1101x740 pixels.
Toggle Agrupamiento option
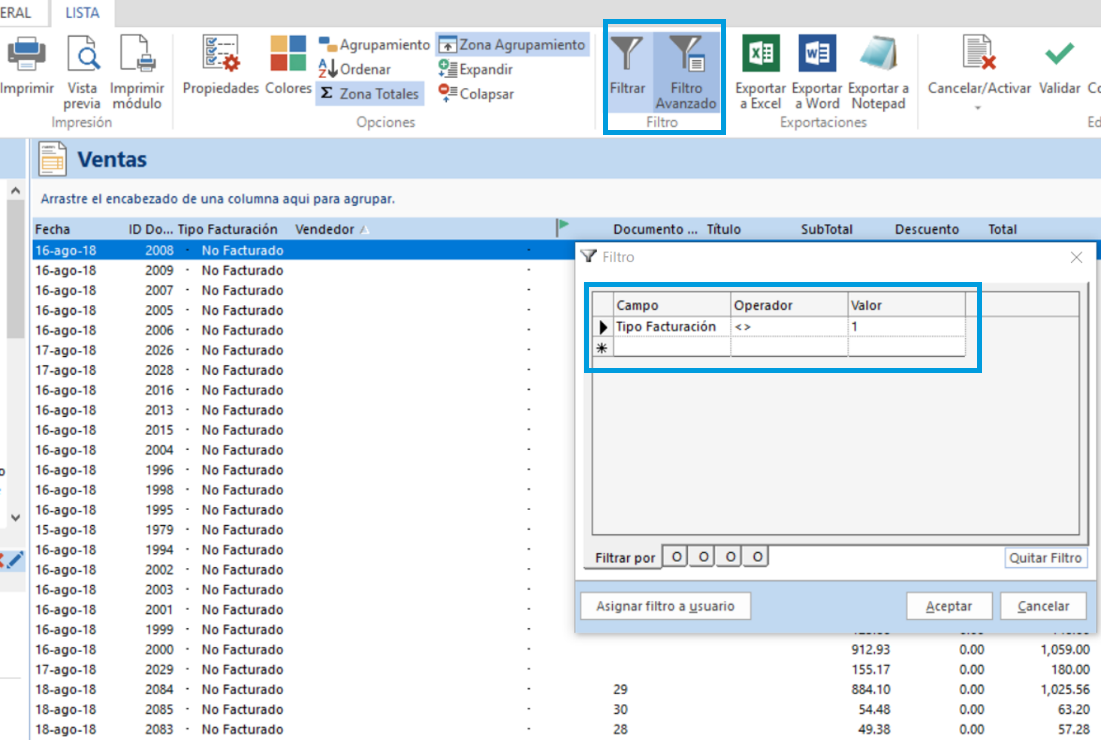pos(375,45)
